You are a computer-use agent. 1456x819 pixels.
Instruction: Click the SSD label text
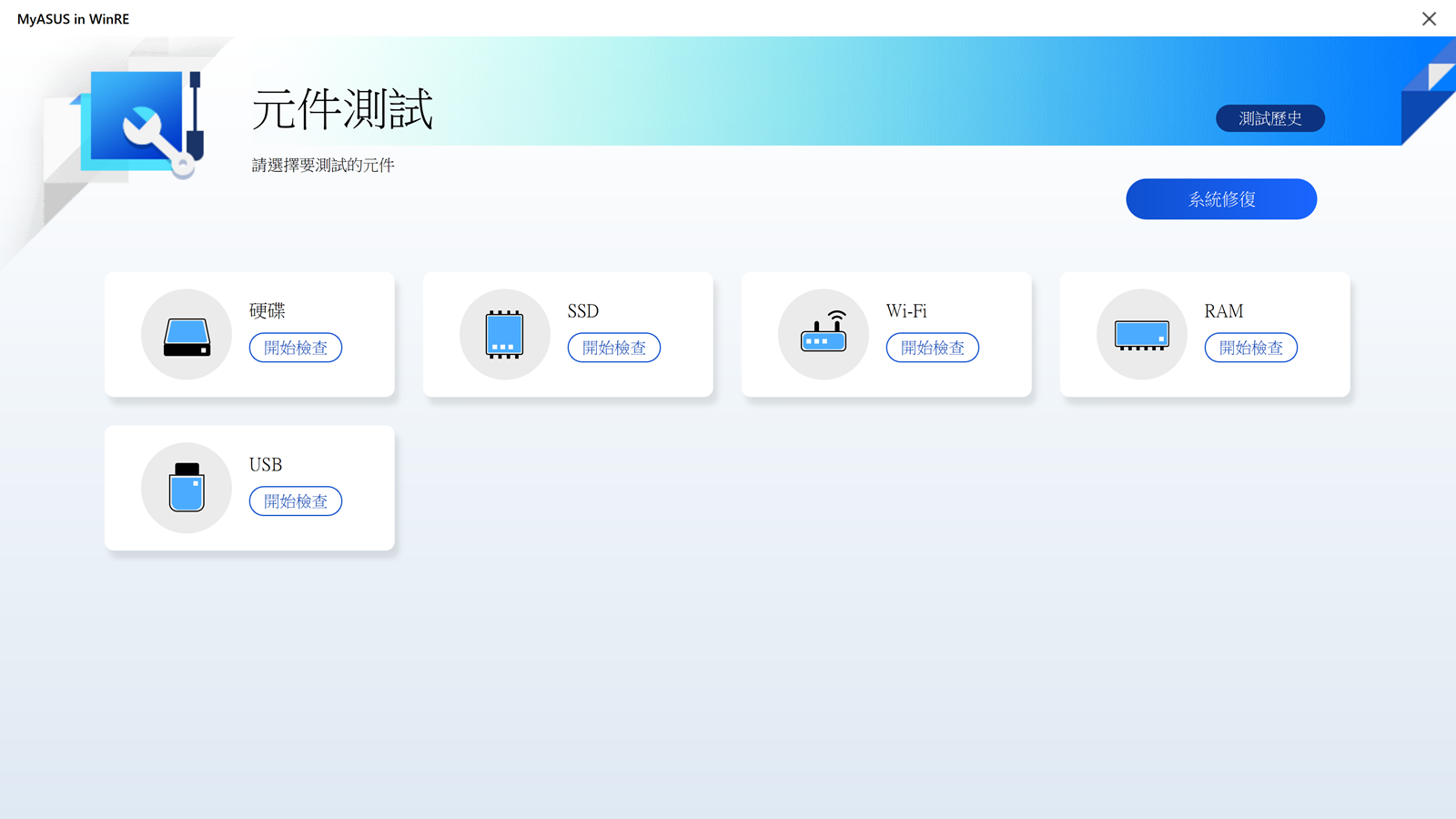pyautogui.click(x=583, y=311)
